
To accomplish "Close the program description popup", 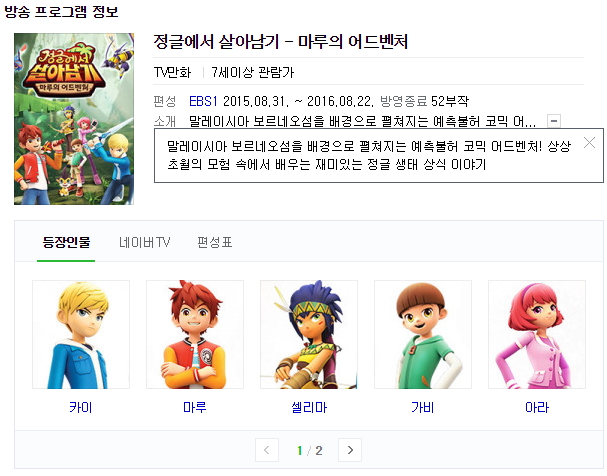I will 589,143.
